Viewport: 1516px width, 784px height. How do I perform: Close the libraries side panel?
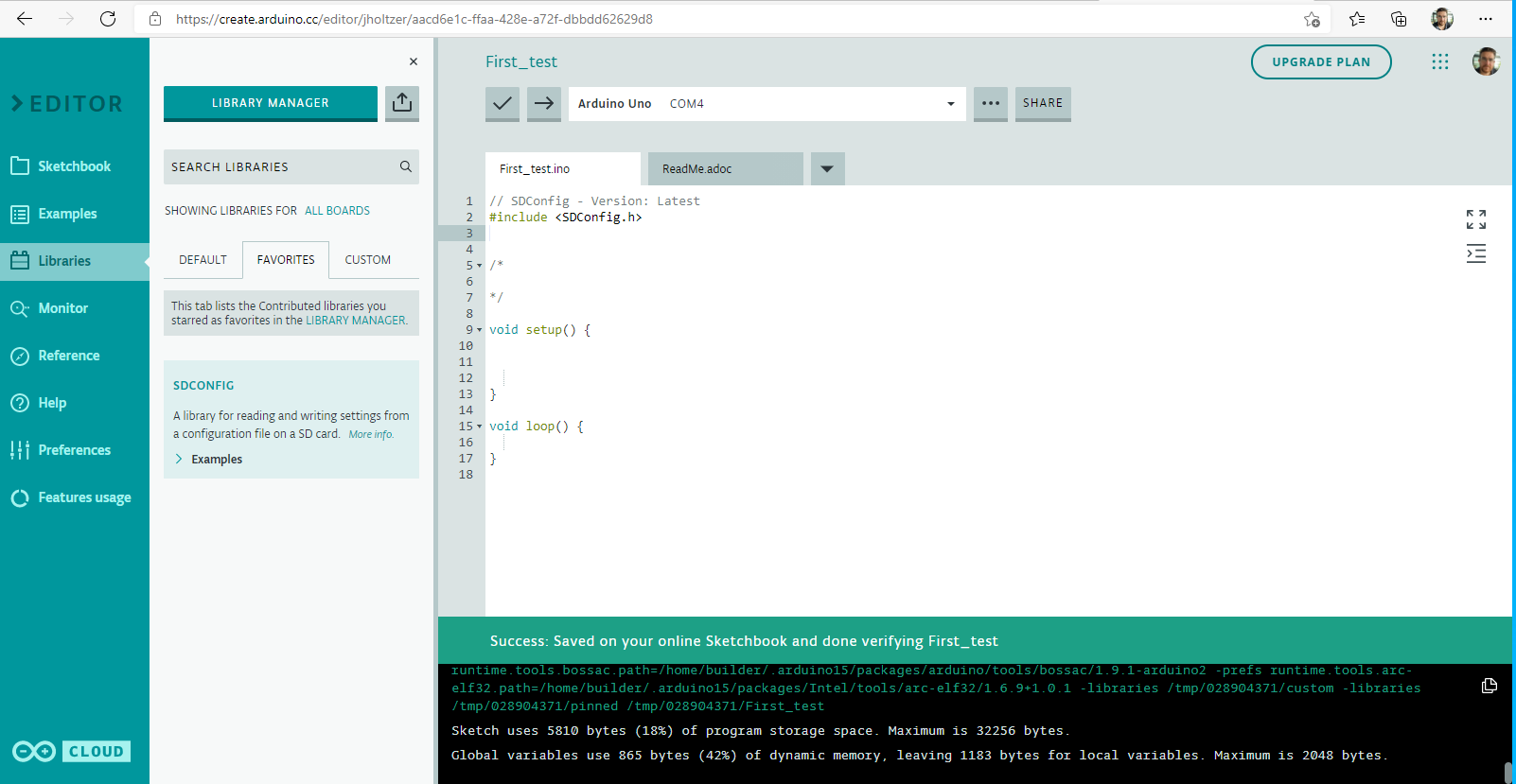[x=414, y=61]
